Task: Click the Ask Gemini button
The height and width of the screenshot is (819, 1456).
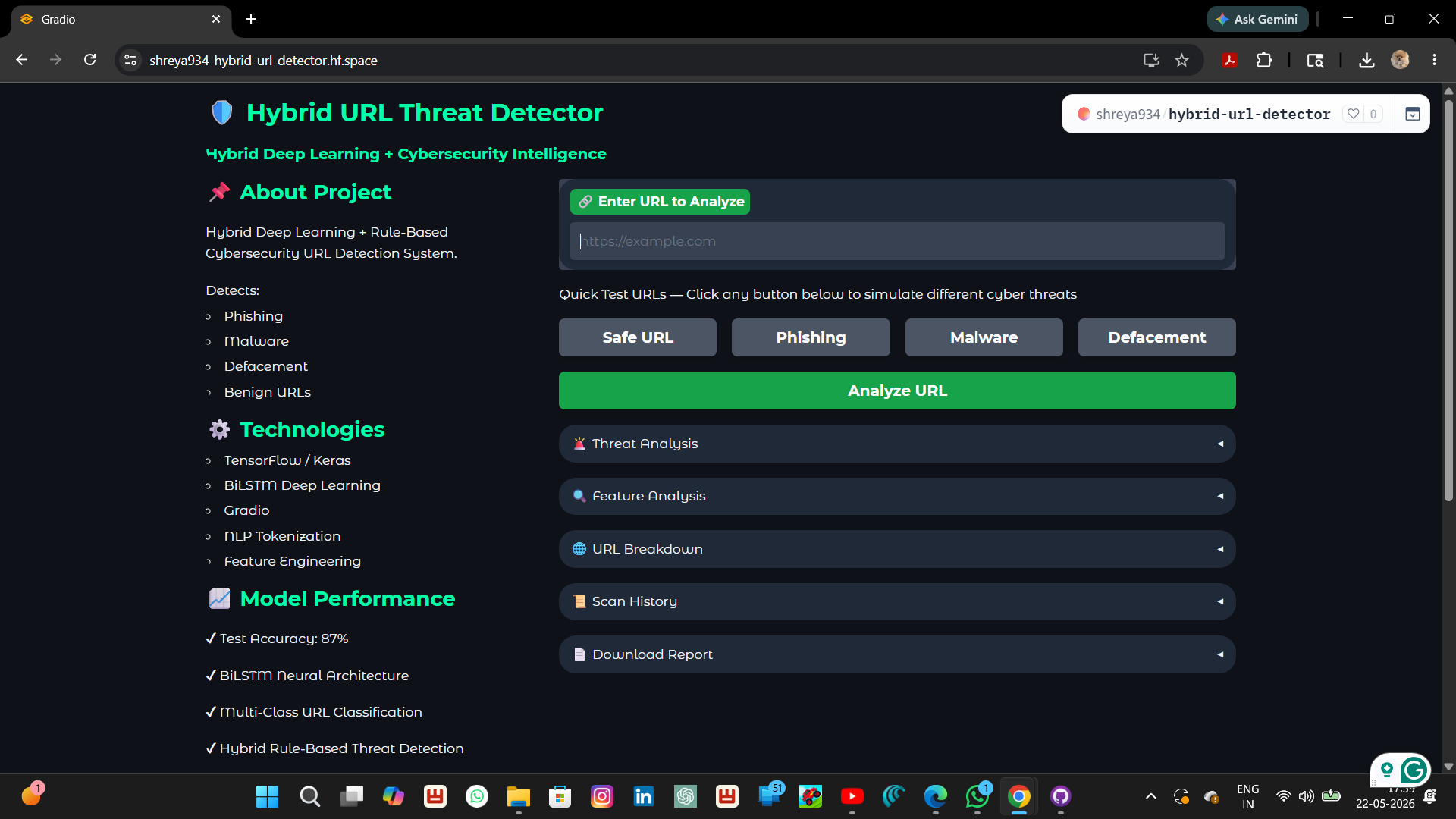Action: pos(1257,19)
